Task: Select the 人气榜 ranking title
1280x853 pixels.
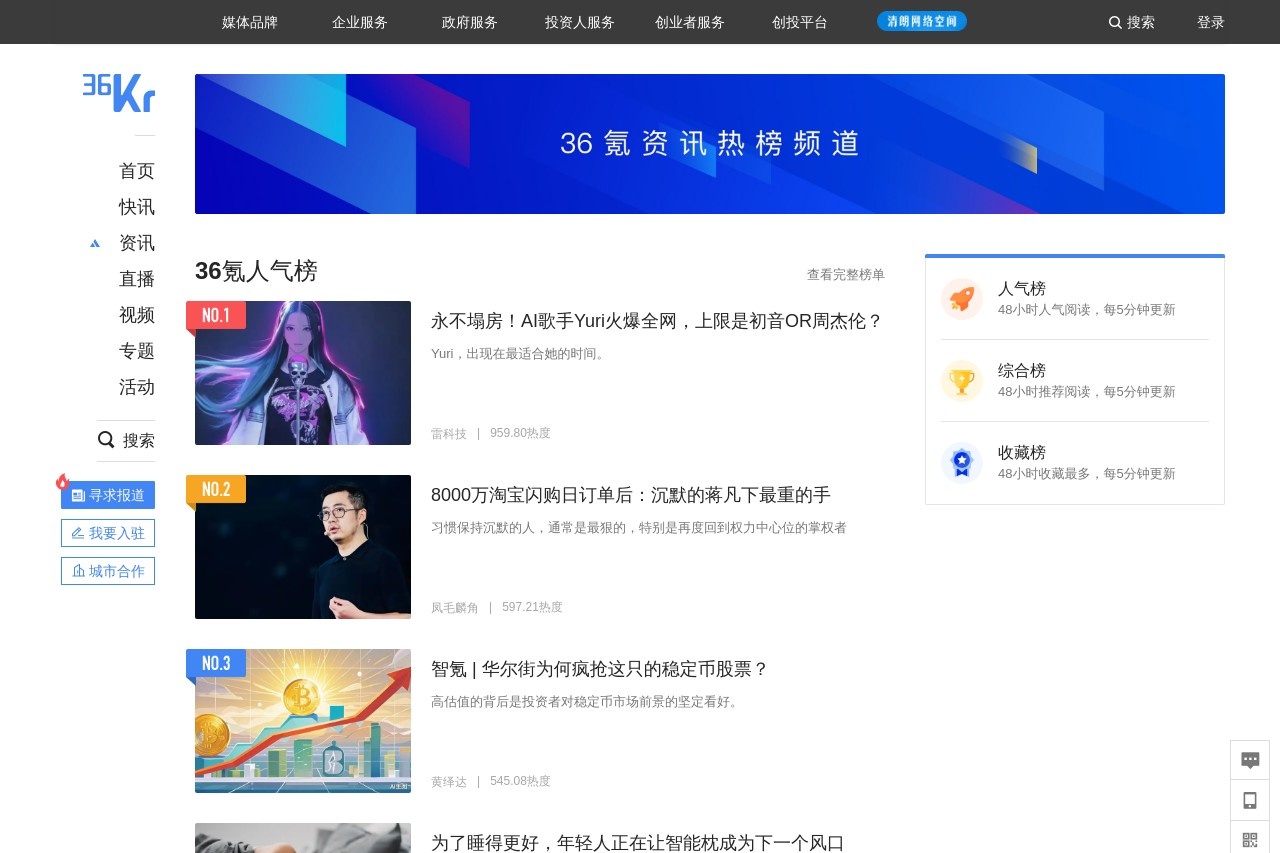Action: (x=1022, y=288)
